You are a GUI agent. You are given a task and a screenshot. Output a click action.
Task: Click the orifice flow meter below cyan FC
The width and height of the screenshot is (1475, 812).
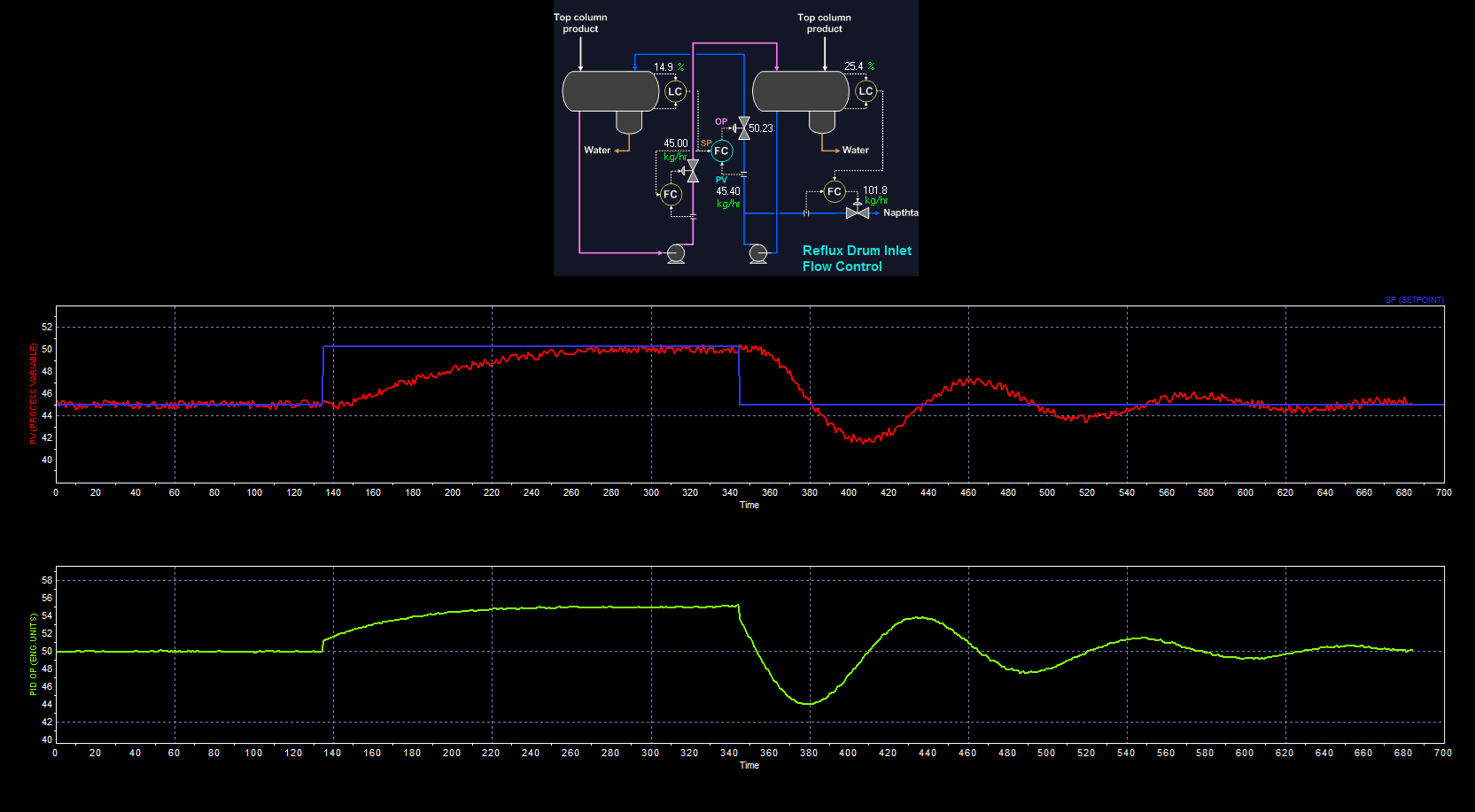click(x=743, y=174)
